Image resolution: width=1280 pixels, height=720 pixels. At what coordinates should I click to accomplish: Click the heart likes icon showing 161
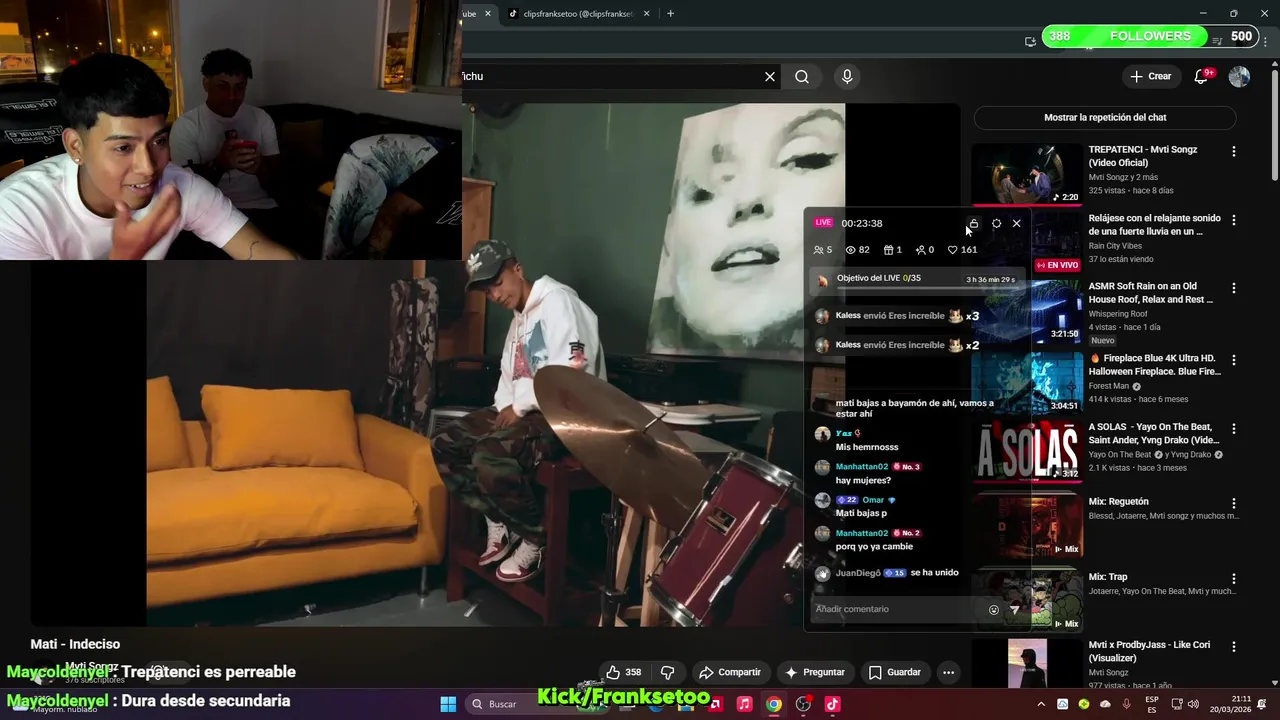(x=953, y=250)
